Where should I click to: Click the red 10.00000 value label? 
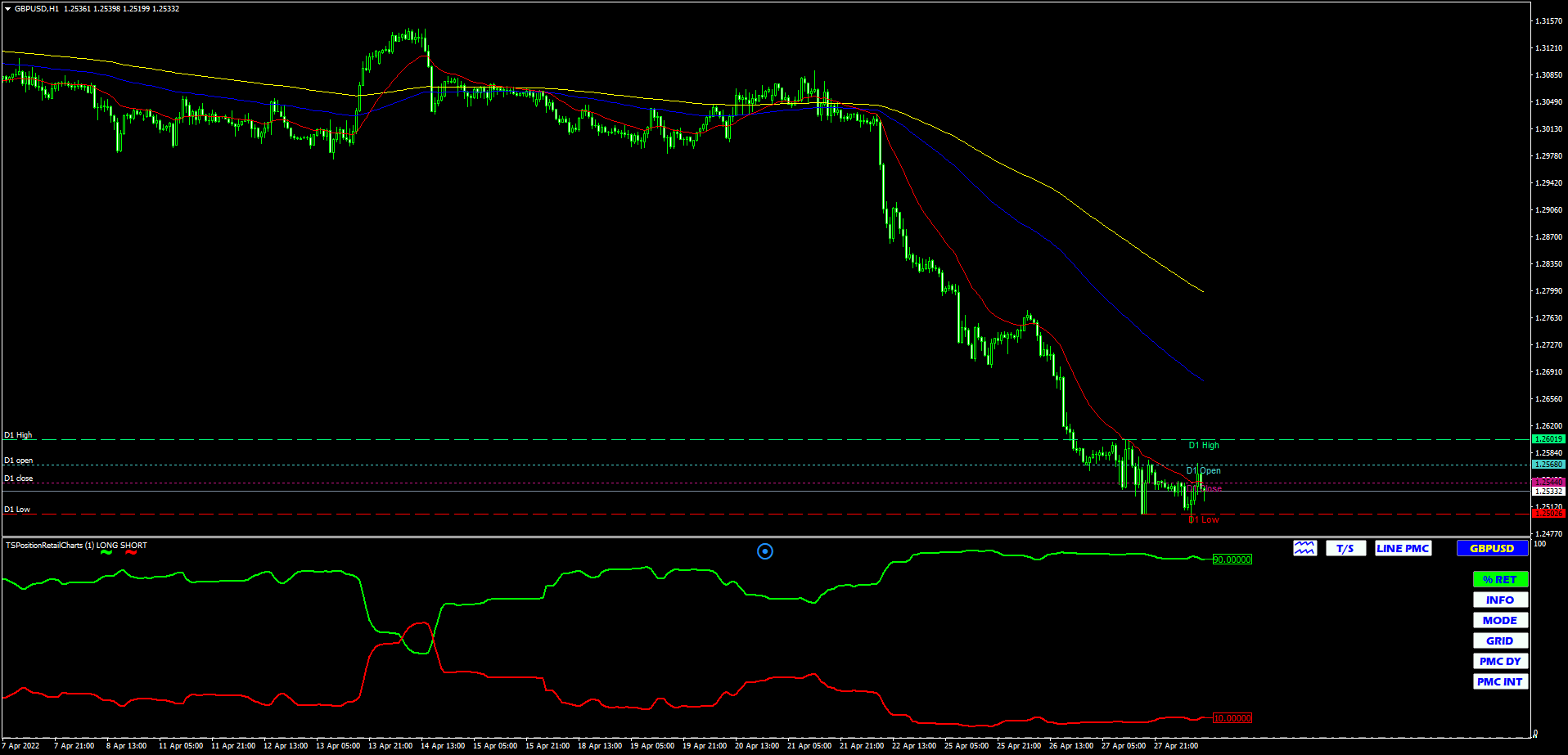(1232, 718)
